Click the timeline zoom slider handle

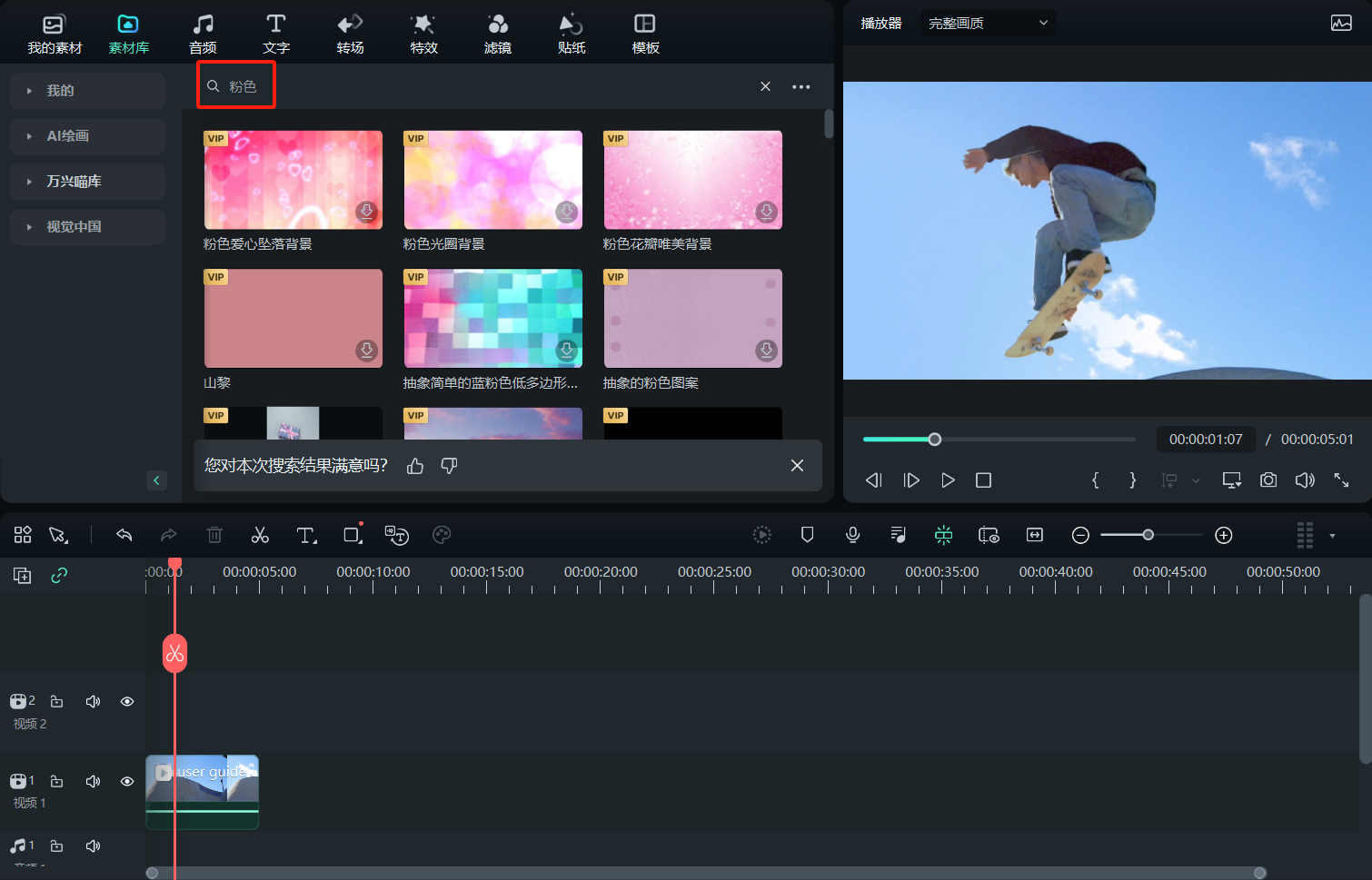[1148, 535]
